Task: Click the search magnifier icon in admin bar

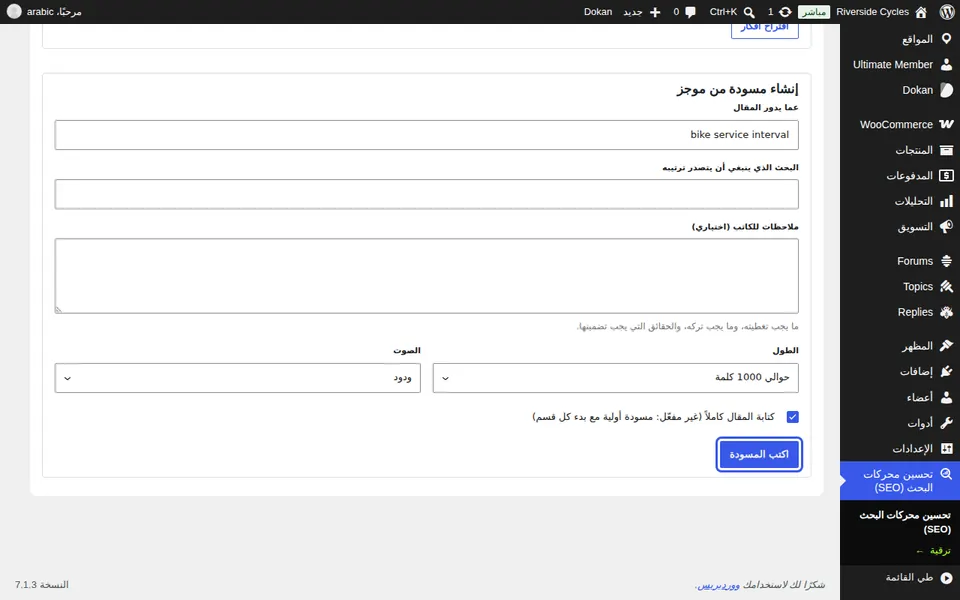Action: click(749, 12)
